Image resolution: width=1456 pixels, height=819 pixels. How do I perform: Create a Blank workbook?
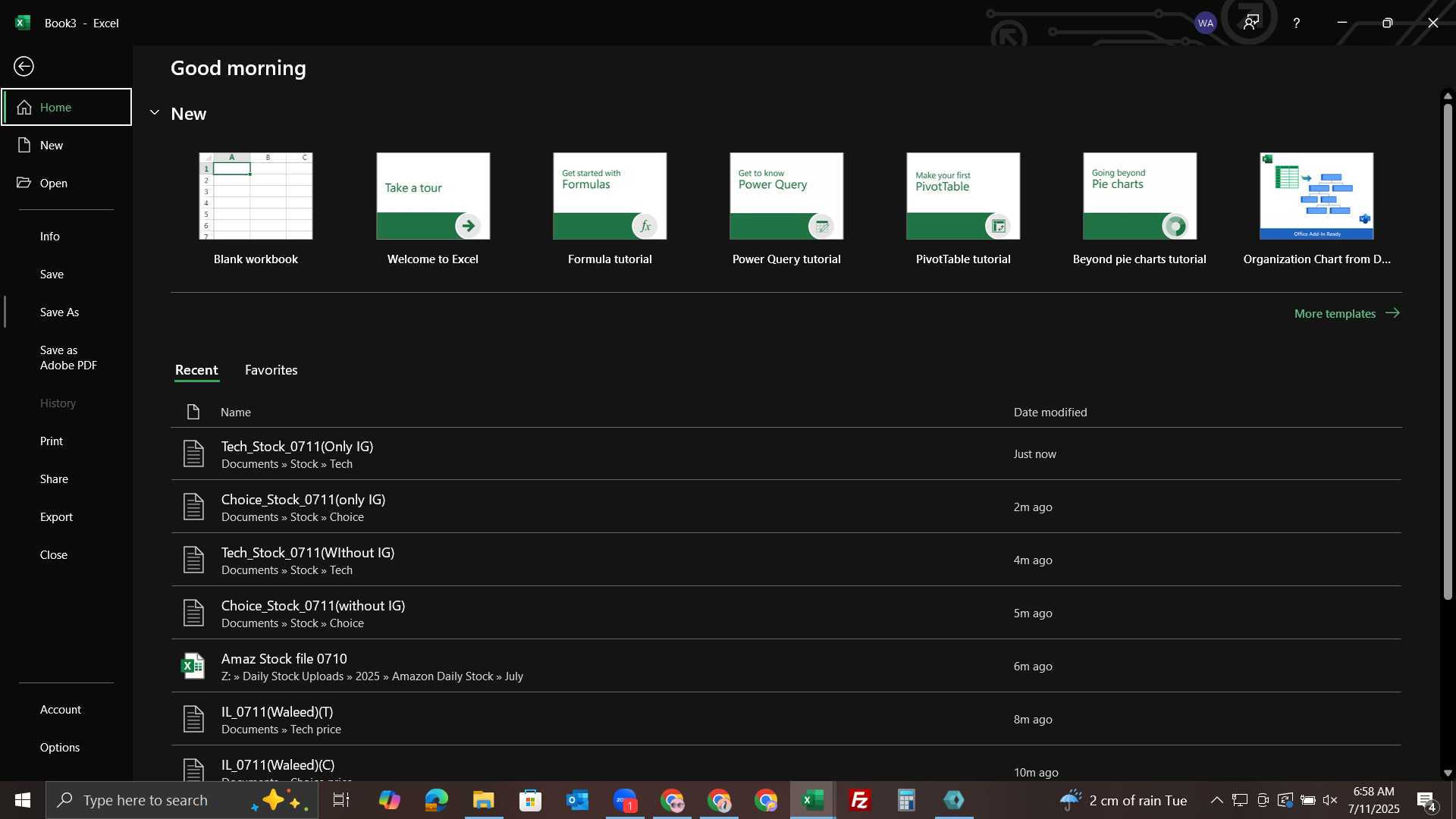point(256,210)
